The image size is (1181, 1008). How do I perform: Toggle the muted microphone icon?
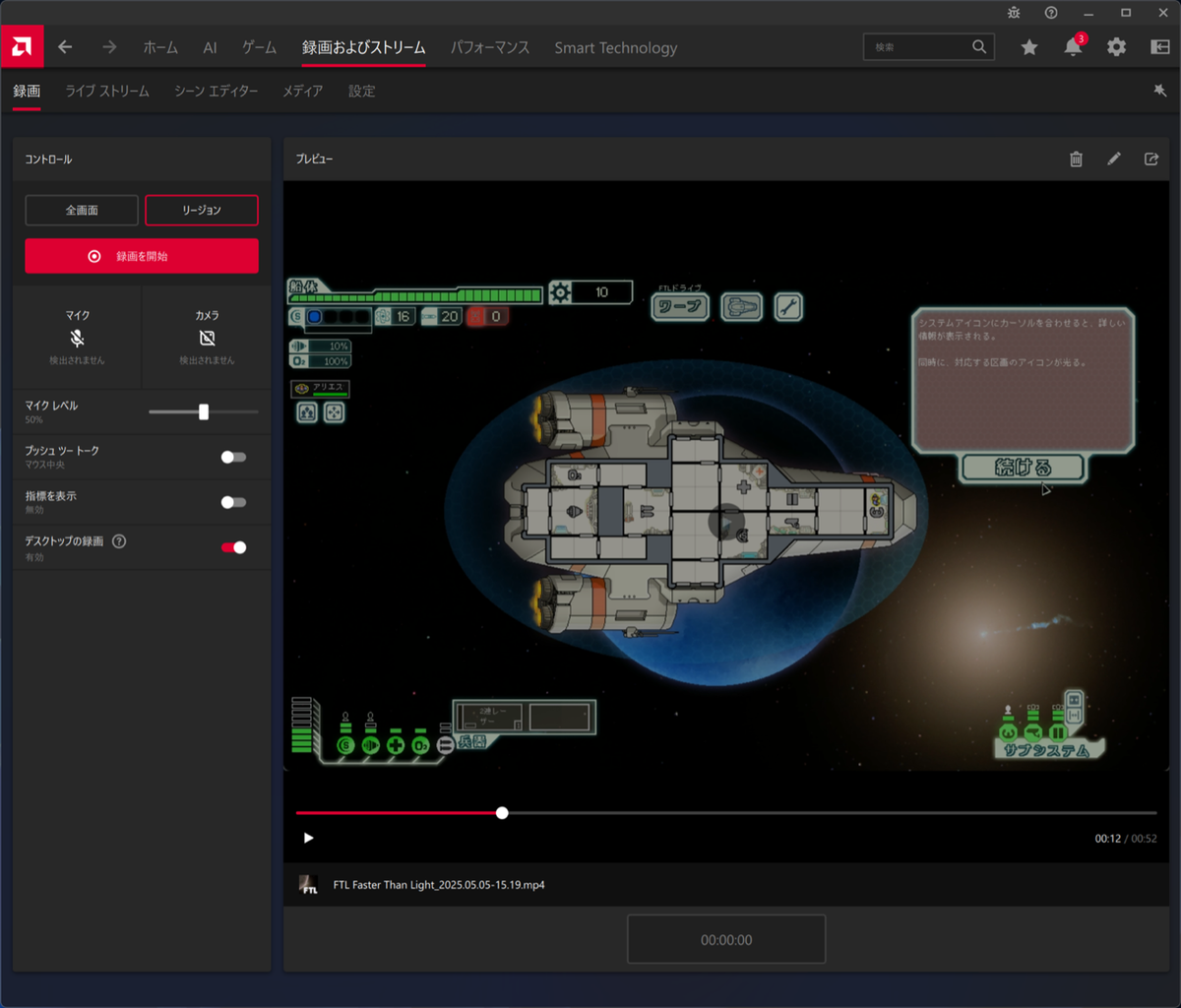(78, 338)
